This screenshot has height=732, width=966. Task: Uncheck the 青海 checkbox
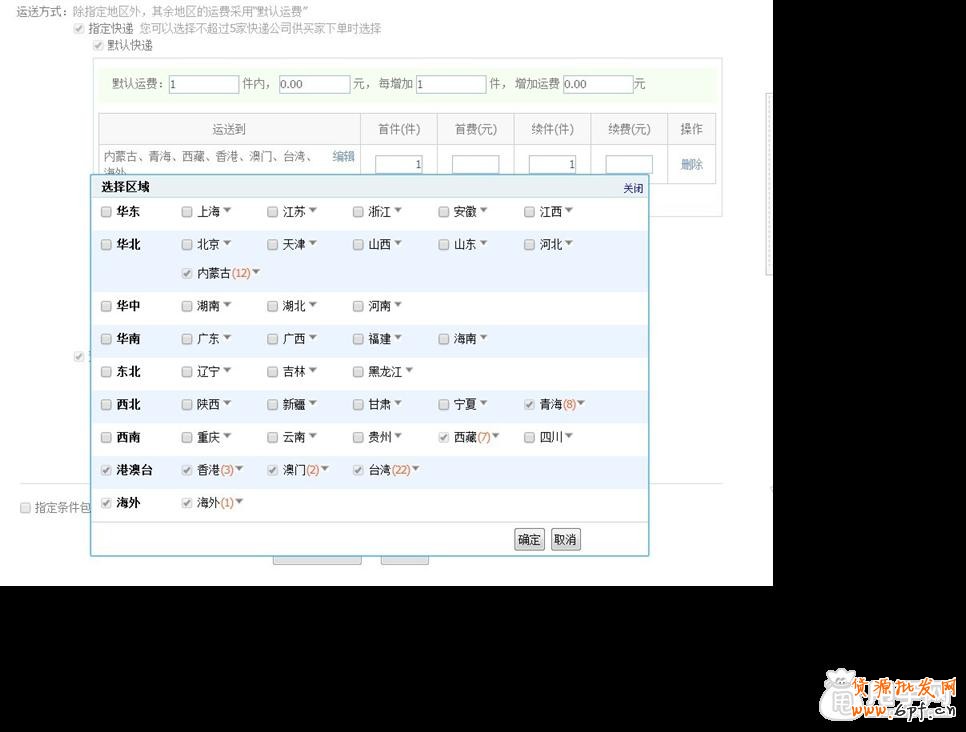point(529,404)
